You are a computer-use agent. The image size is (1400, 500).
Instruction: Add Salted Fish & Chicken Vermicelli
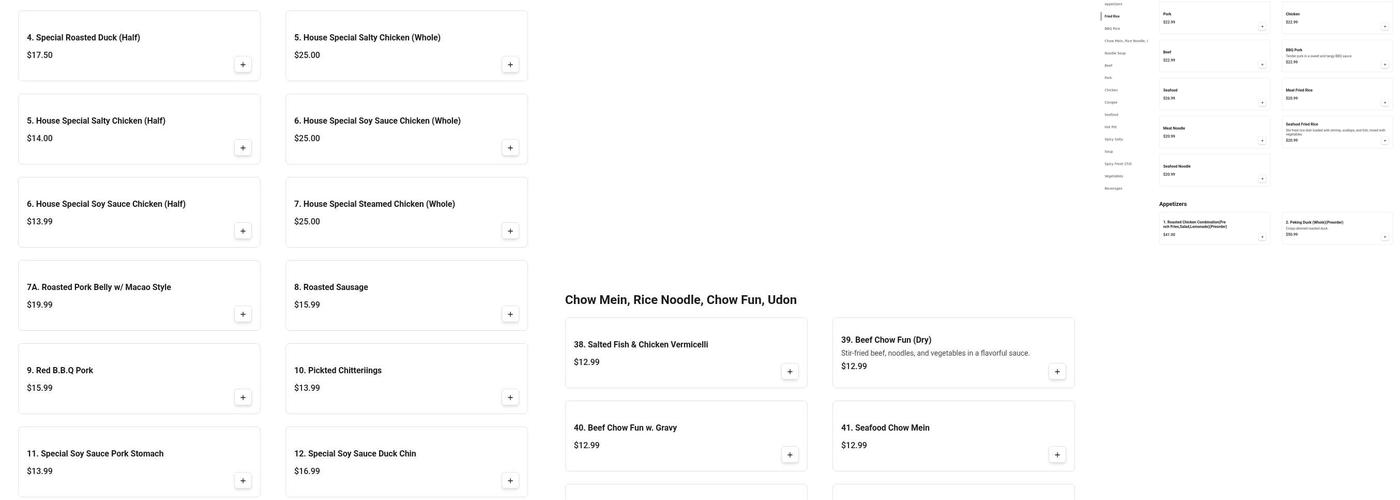(x=790, y=372)
